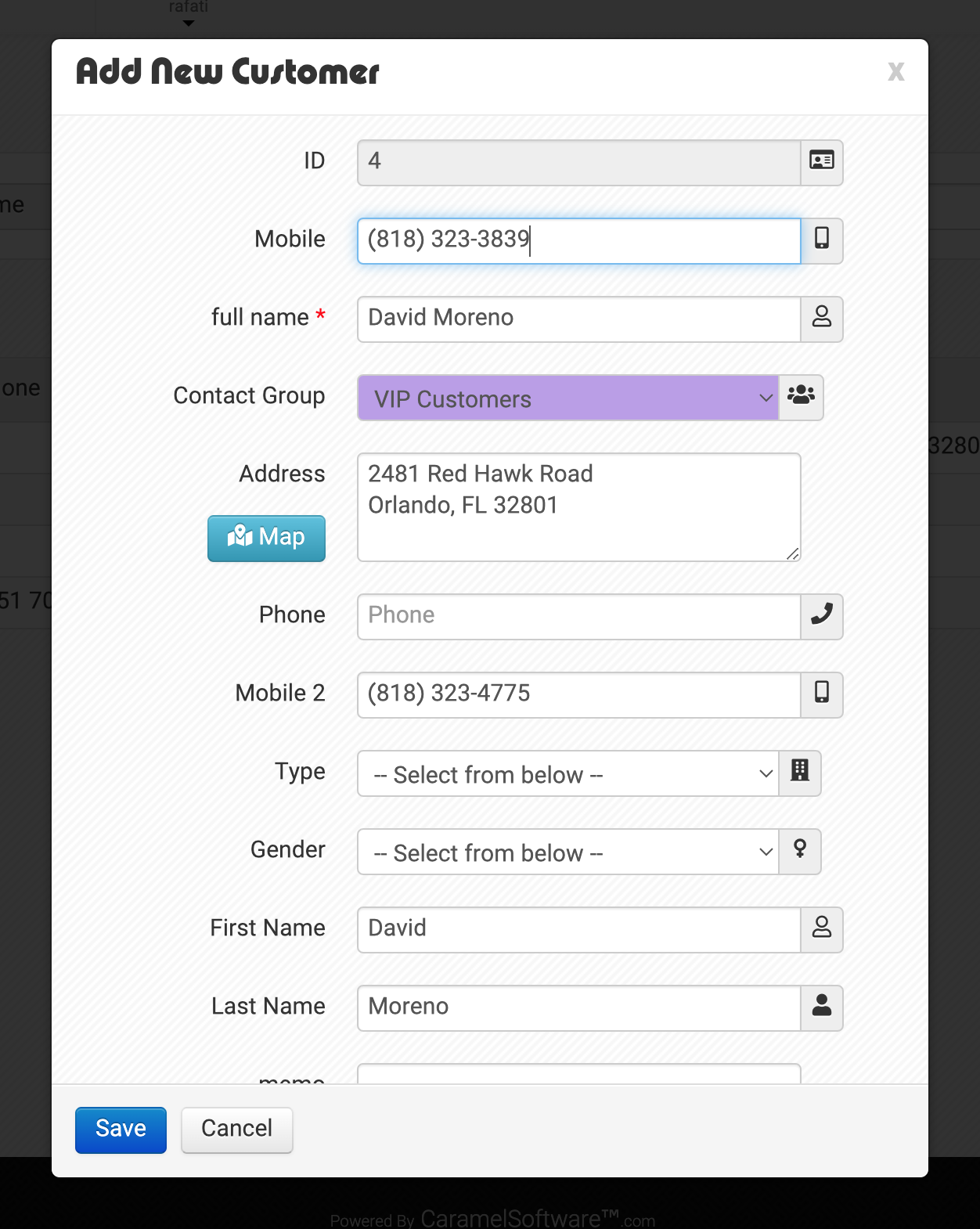This screenshot has width=980, height=1229.
Task: Click the gender symbol icon beside Gender
Action: pyautogui.click(x=799, y=850)
